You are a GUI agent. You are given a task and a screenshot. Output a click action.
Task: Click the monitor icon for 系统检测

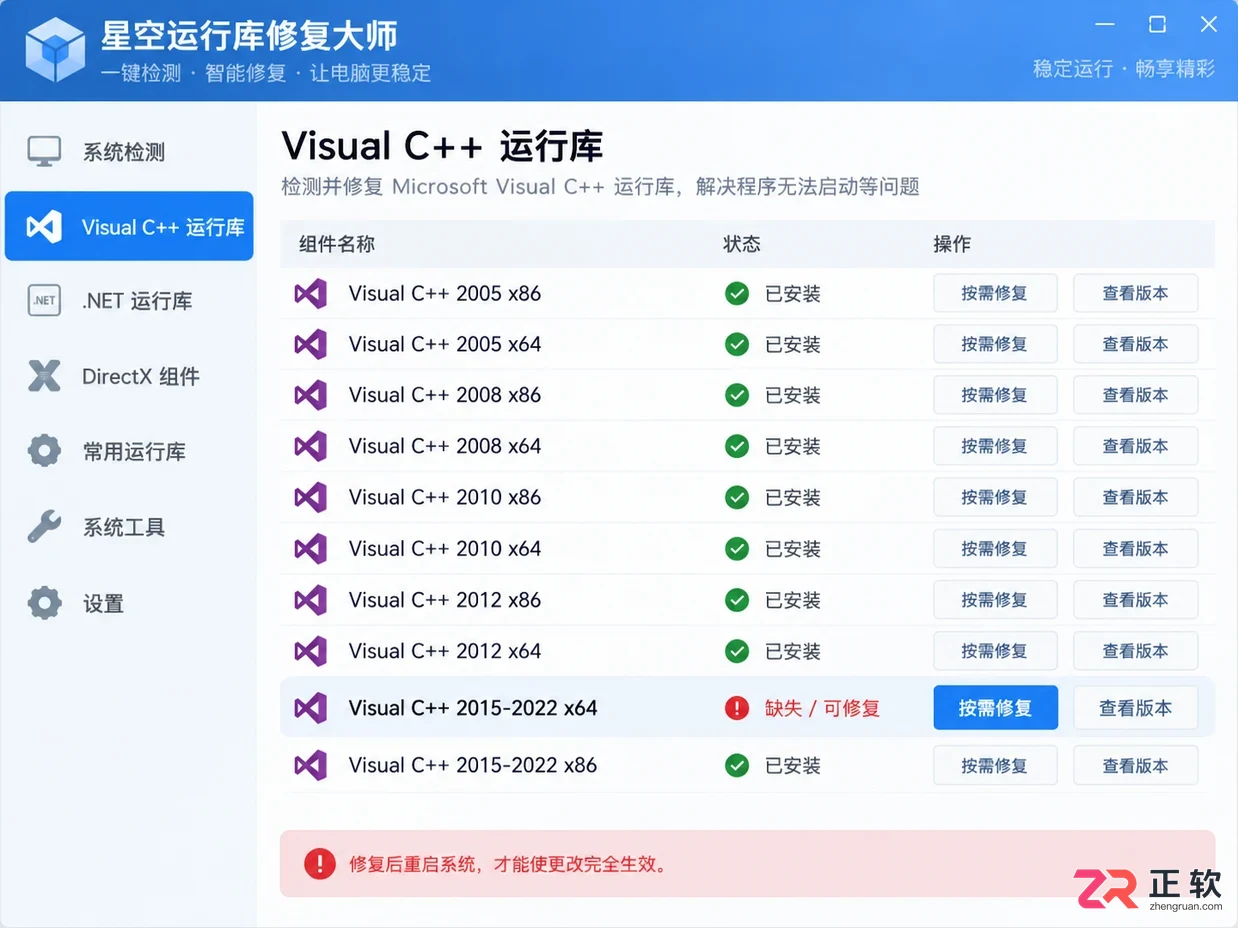click(44, 152)
